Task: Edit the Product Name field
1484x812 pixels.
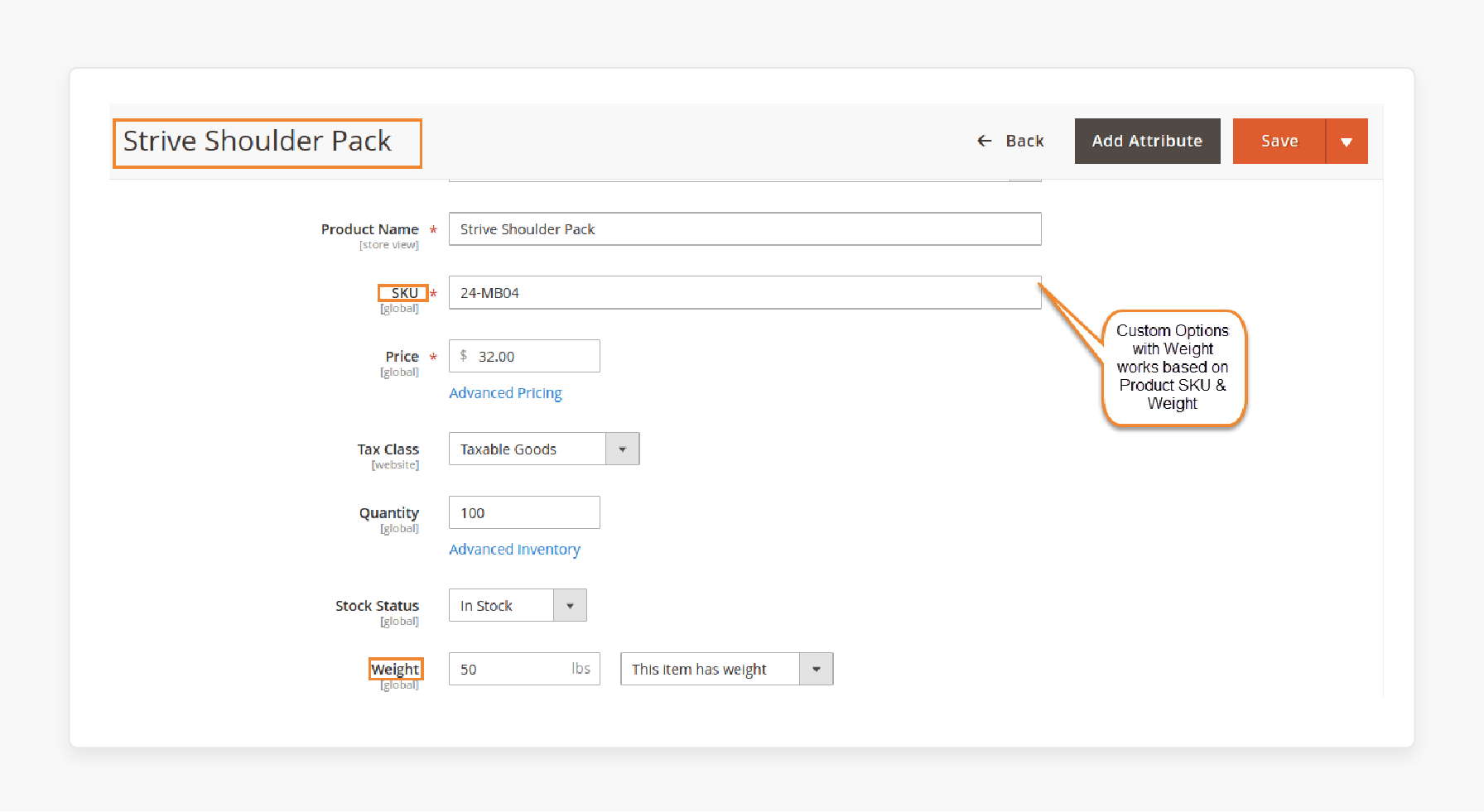Action: (744, 229)
